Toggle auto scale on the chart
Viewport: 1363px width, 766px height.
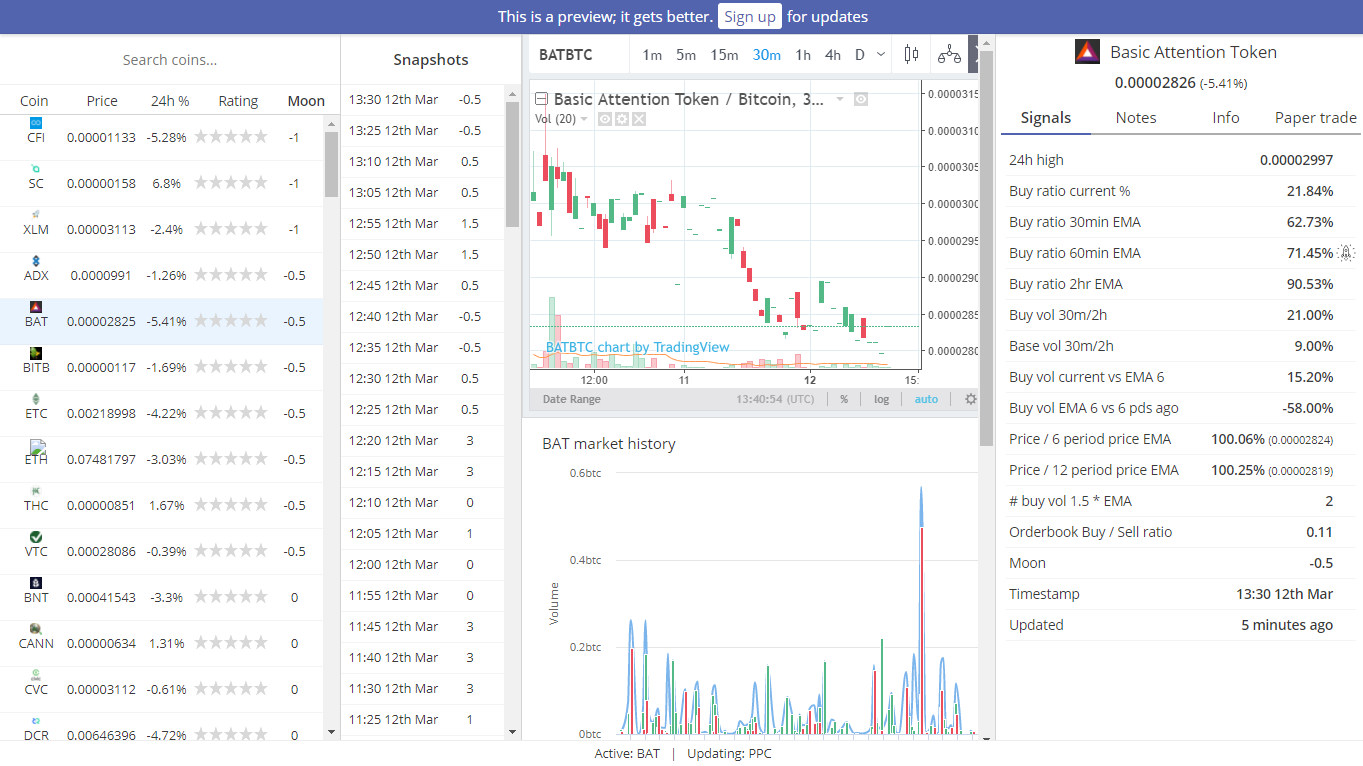[926, 399]
